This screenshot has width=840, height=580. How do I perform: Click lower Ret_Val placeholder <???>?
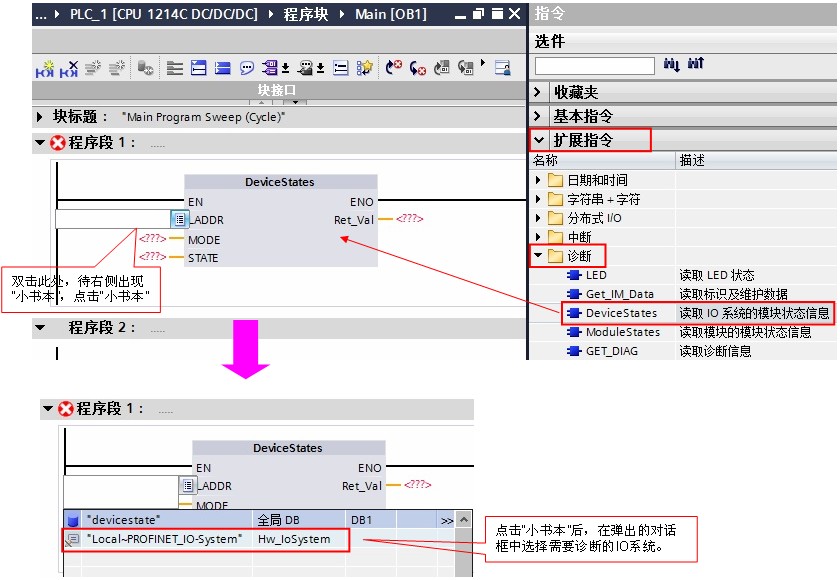pos(417,485)
